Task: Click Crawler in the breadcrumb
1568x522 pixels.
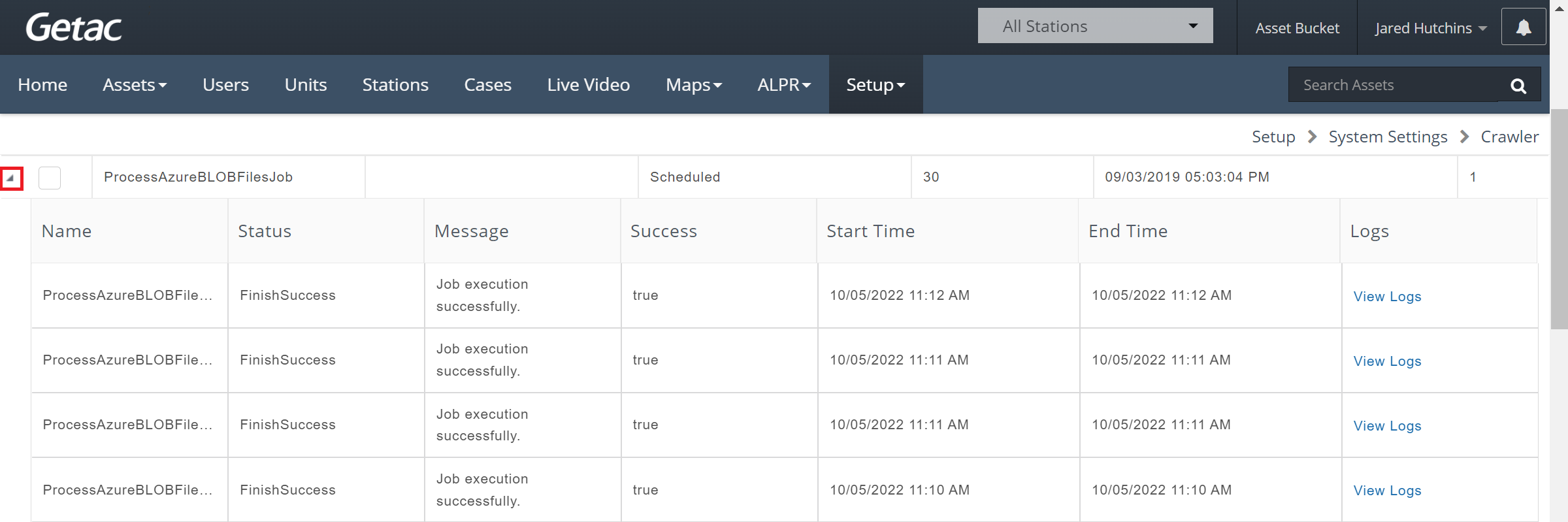Action: tap(1509, 137)
